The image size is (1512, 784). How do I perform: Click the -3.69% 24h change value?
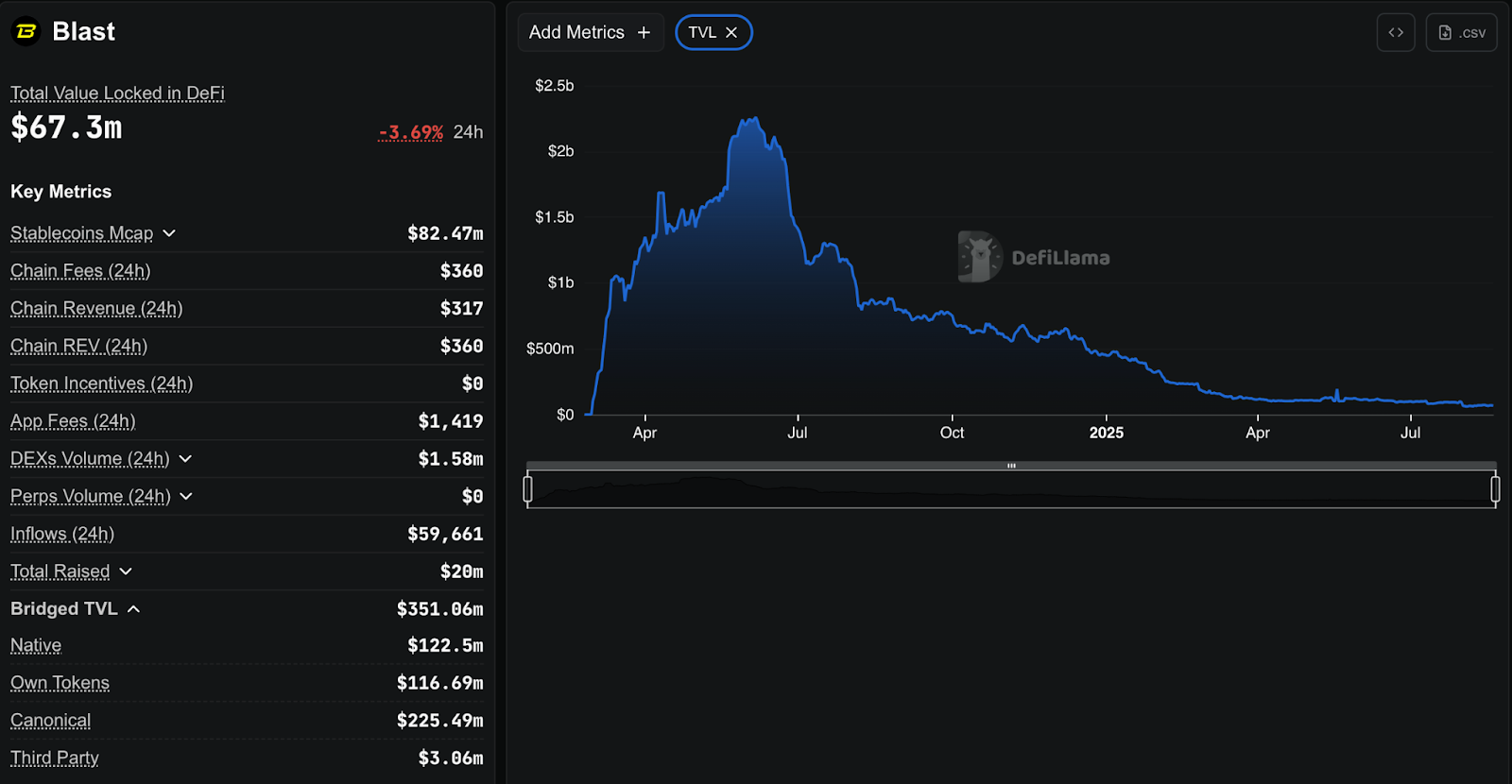[411, 132]
